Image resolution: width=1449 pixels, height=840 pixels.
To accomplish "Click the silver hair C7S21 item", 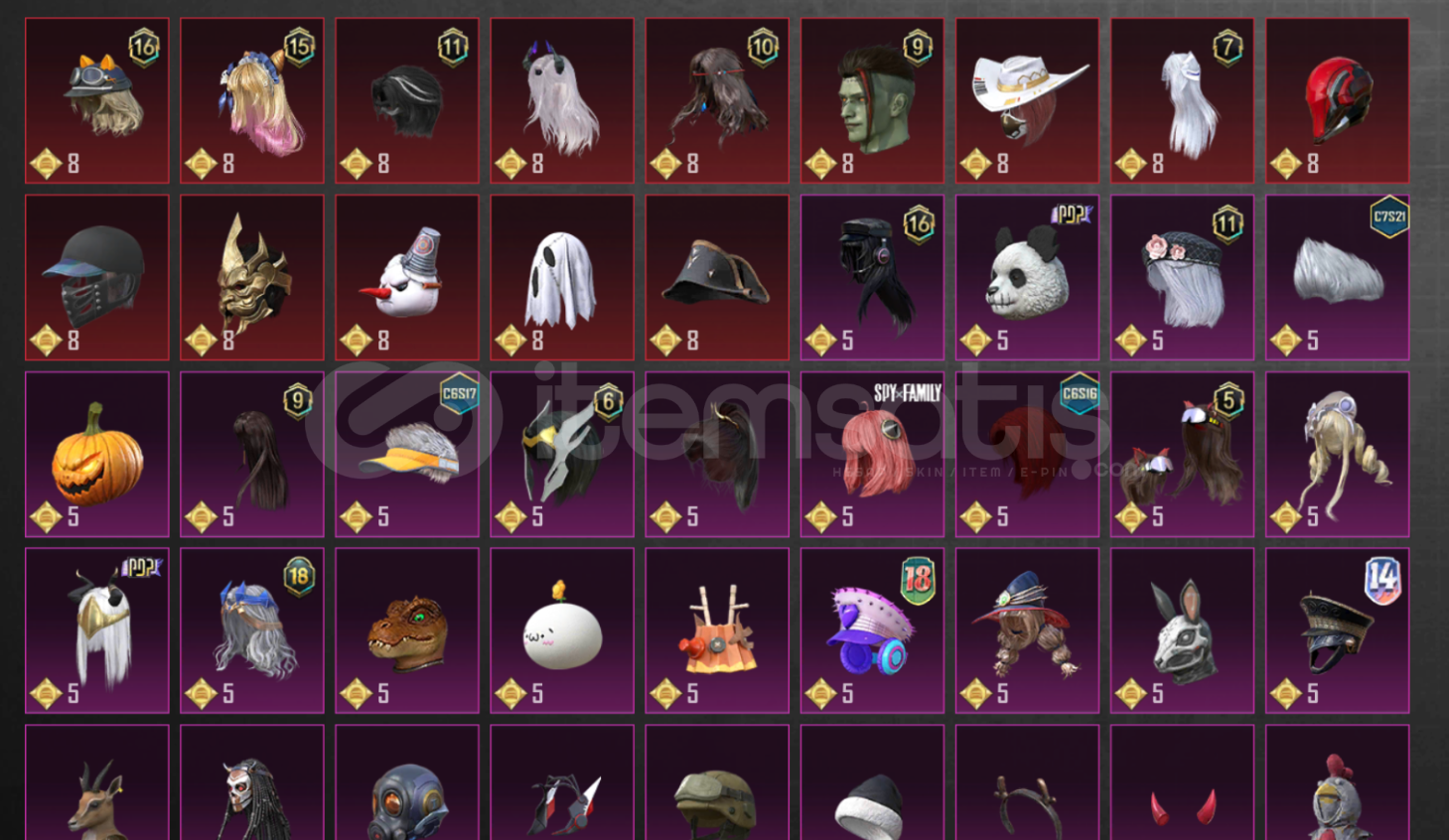I will pos(1337,278).
